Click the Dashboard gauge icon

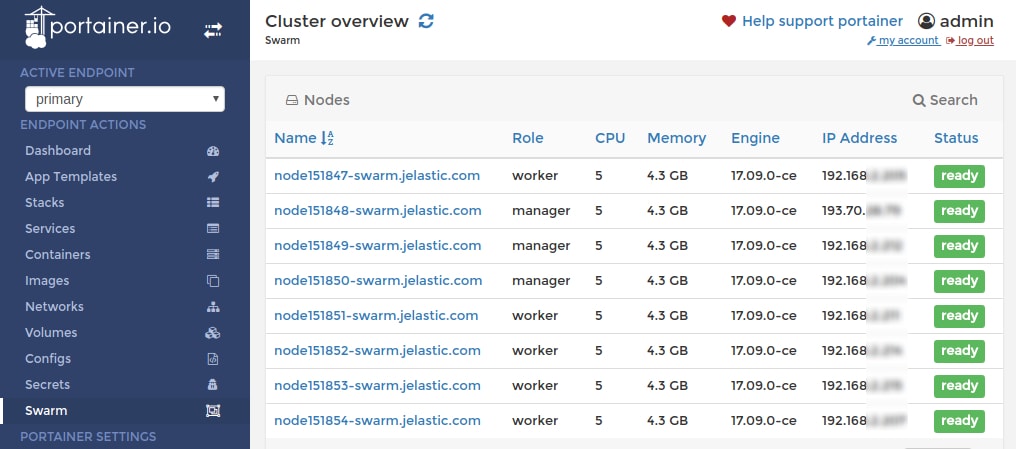click(x=213, y=151)
